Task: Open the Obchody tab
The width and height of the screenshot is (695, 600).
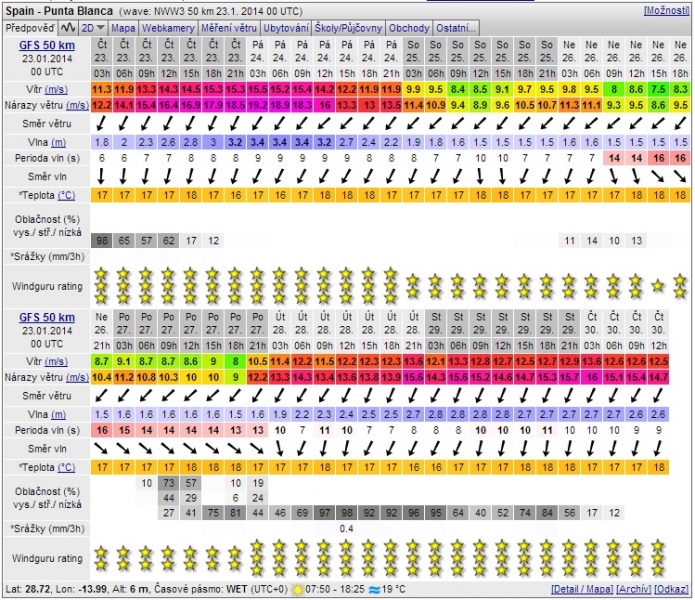Action: click(x=411, y=28)
